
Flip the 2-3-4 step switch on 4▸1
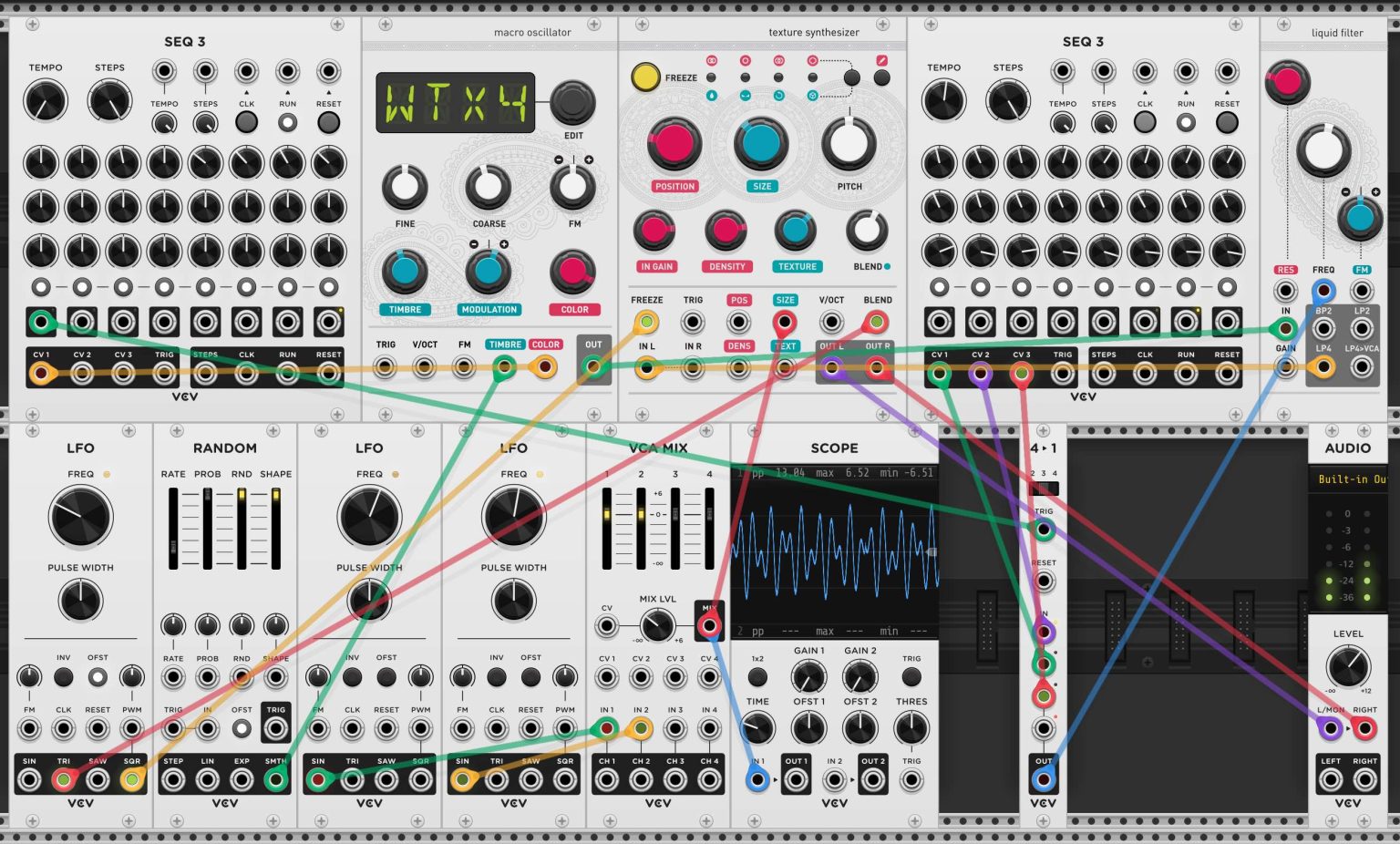tap(1044, 489)
